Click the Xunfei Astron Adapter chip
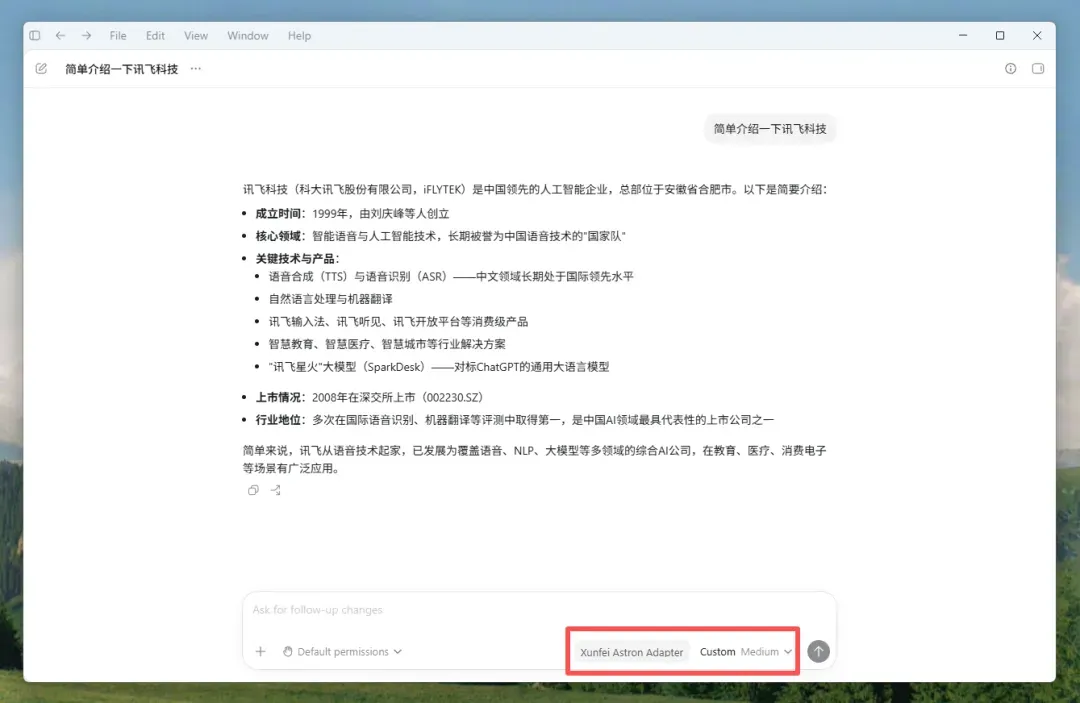Screen dimensions: 1080x703 point(632,652)
